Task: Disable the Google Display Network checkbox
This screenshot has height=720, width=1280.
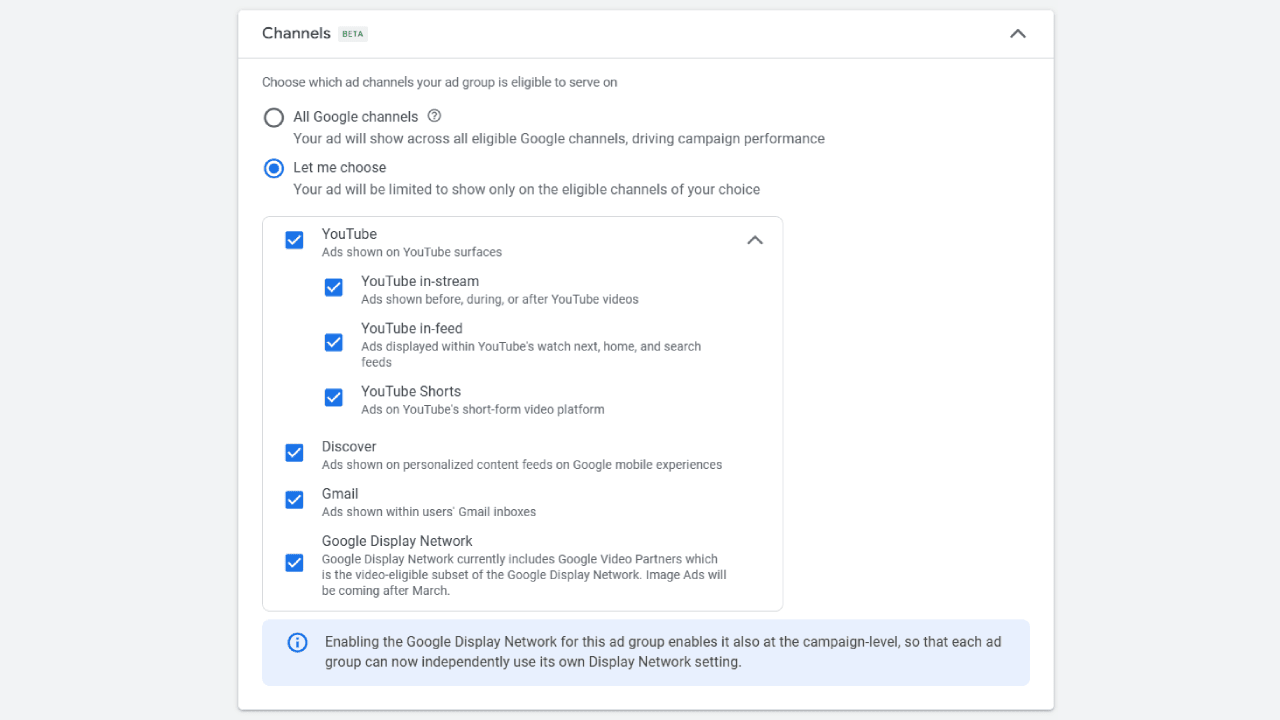Action: coord(294,563)
